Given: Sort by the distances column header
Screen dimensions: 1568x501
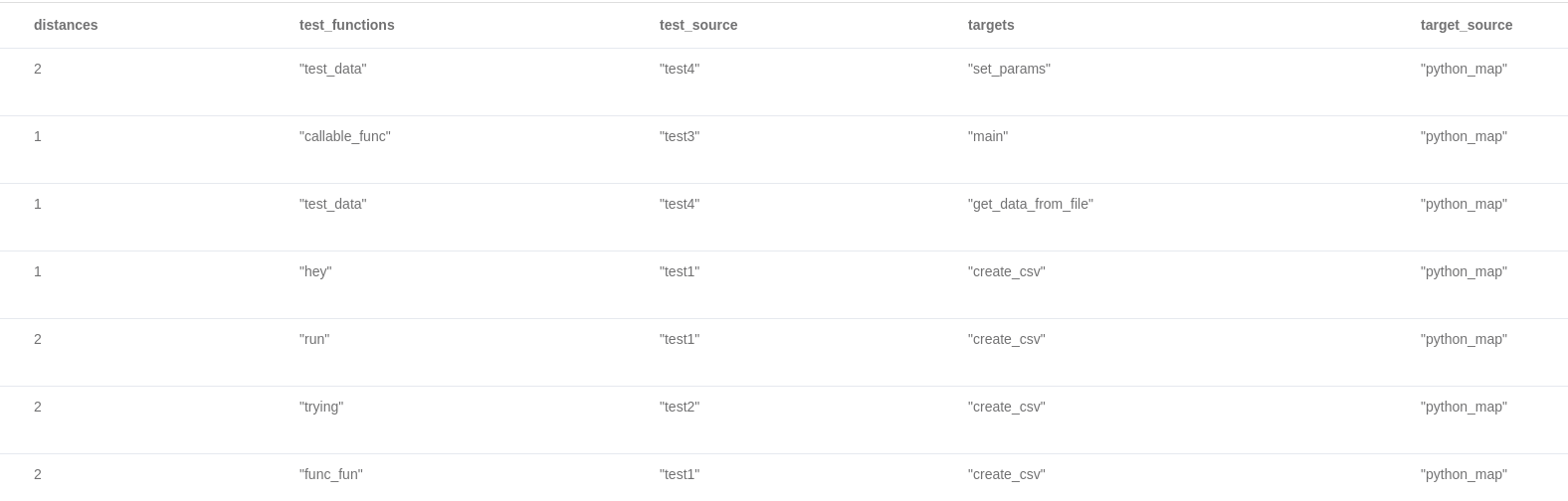Looking at the screenshot, I should [x=66, y=25].
